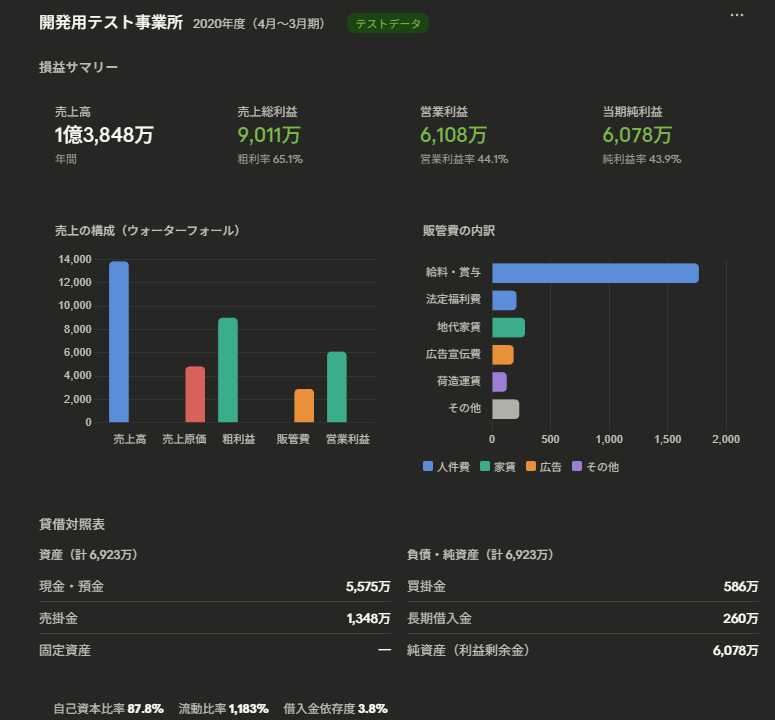775x720 pixels.
Task: Click the 当期純利益 6,078万 value
Action: (637, 135)
